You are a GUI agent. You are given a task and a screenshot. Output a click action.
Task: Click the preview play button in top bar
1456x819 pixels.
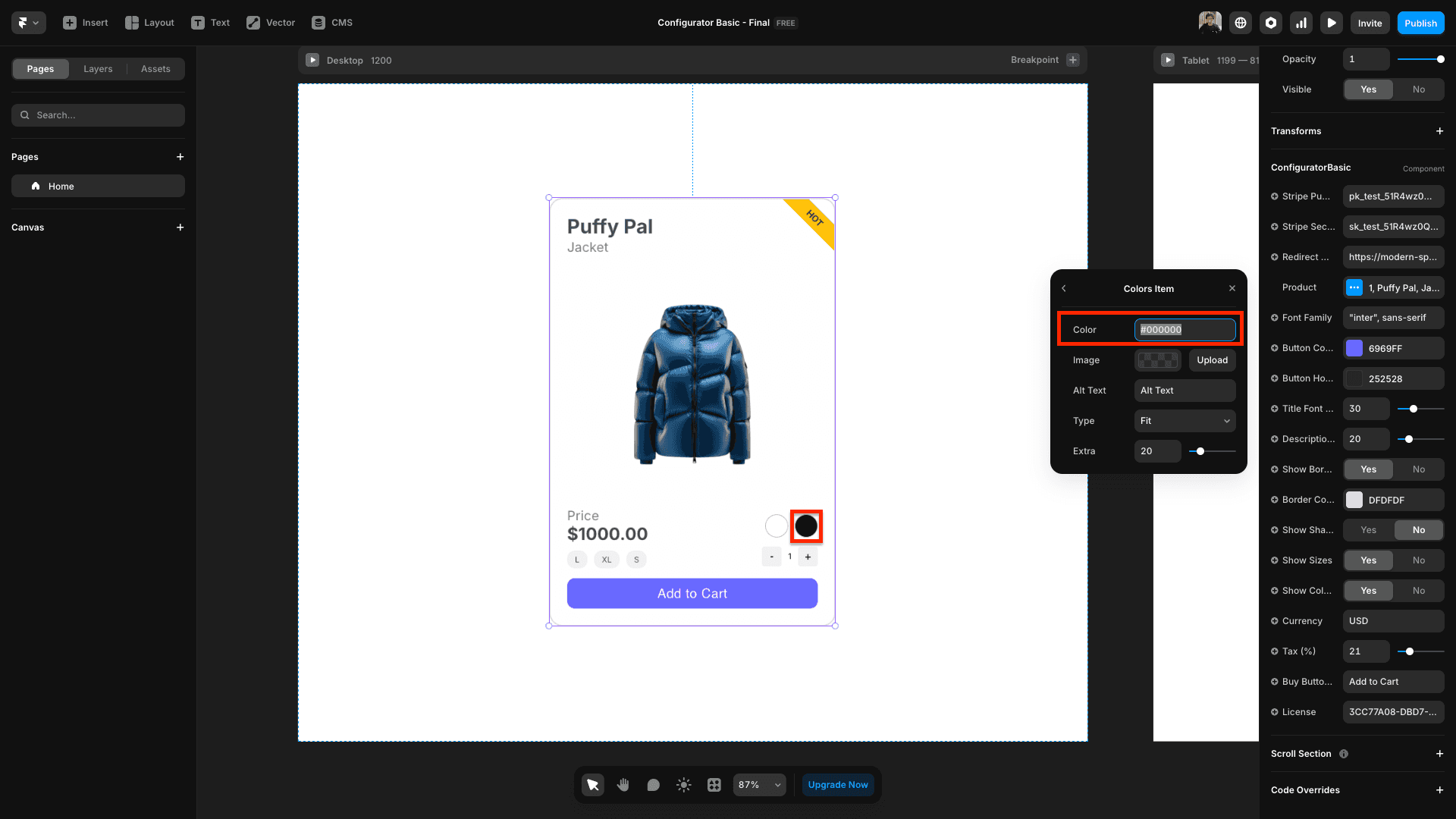1332,23
